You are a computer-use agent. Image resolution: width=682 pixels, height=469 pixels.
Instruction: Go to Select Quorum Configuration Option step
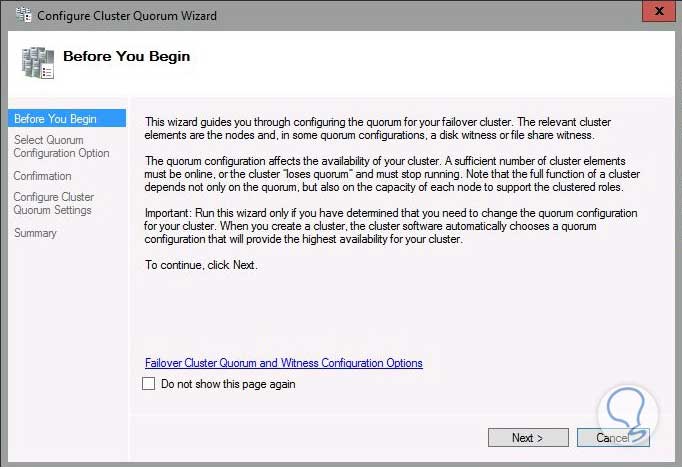click(61, 147)
